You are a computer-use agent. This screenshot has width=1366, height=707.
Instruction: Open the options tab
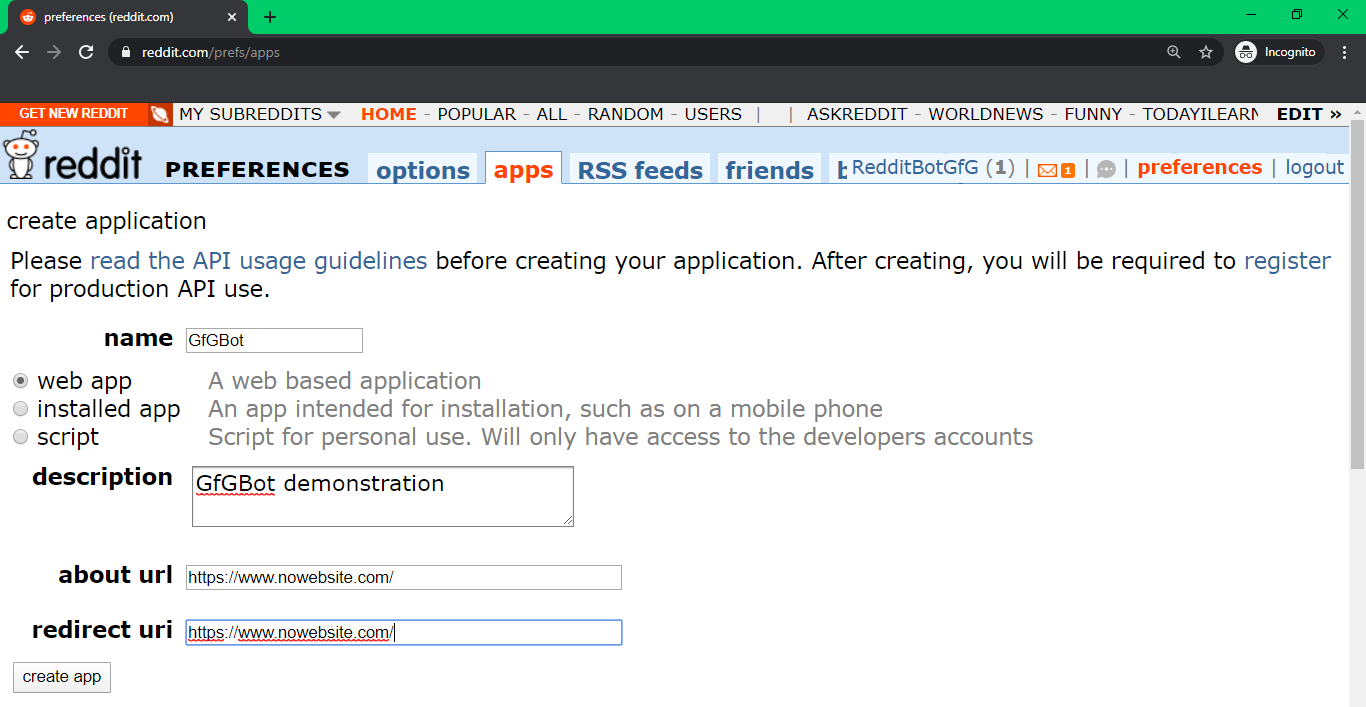(423, 170)
